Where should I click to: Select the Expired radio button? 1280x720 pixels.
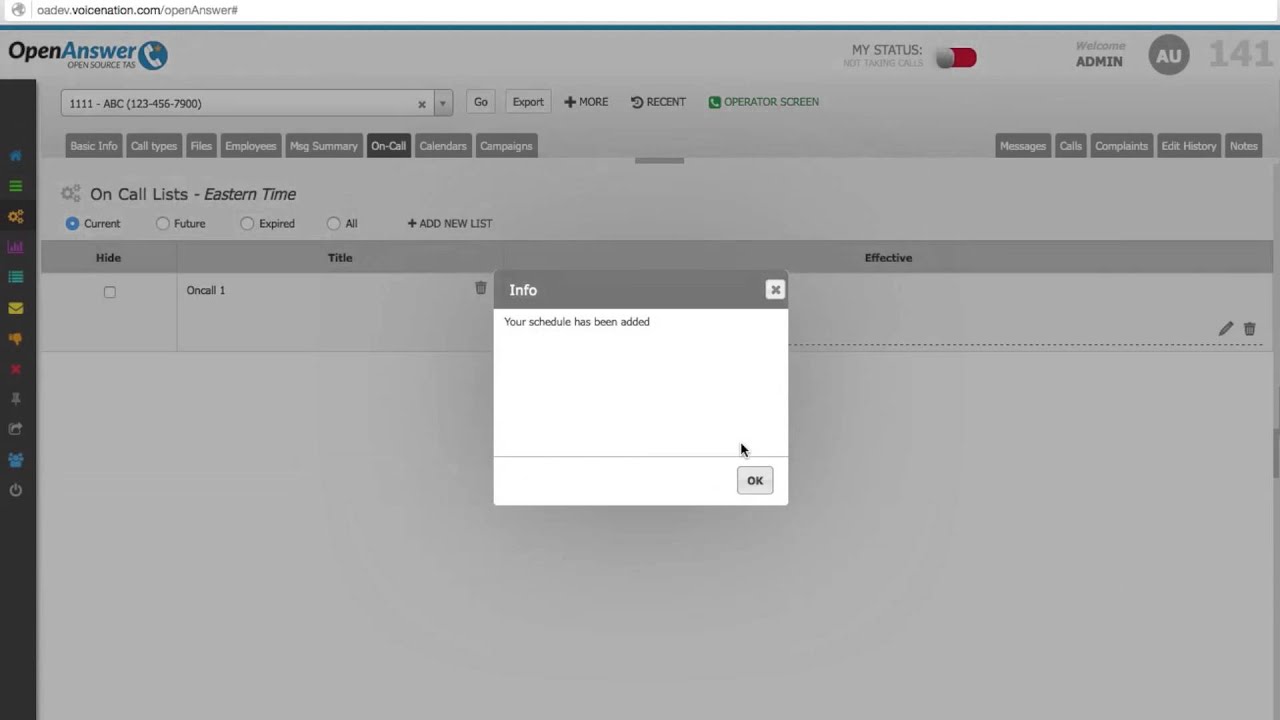(247, 224)
